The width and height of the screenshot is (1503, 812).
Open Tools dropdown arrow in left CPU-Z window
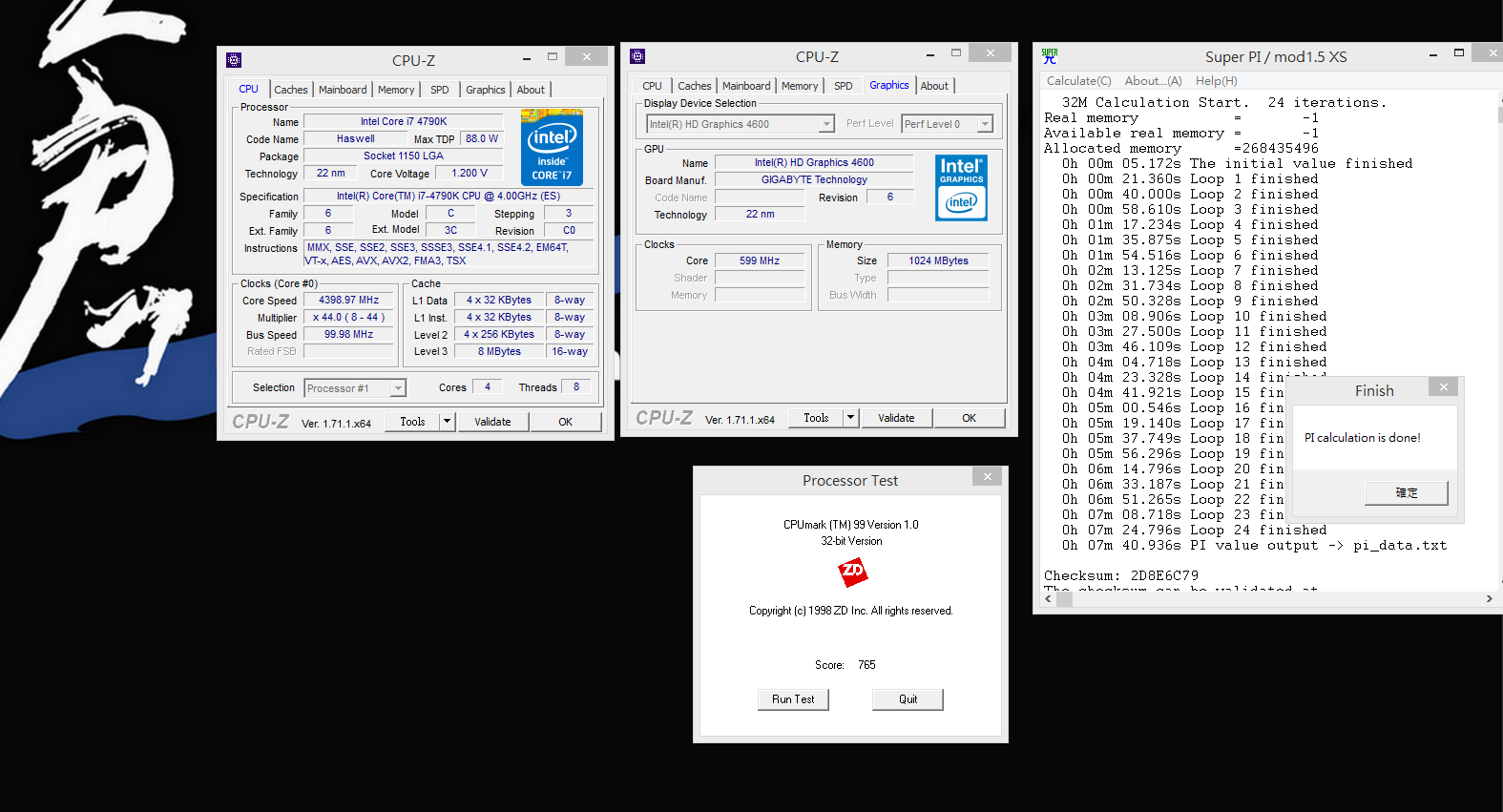pos(447,422)
